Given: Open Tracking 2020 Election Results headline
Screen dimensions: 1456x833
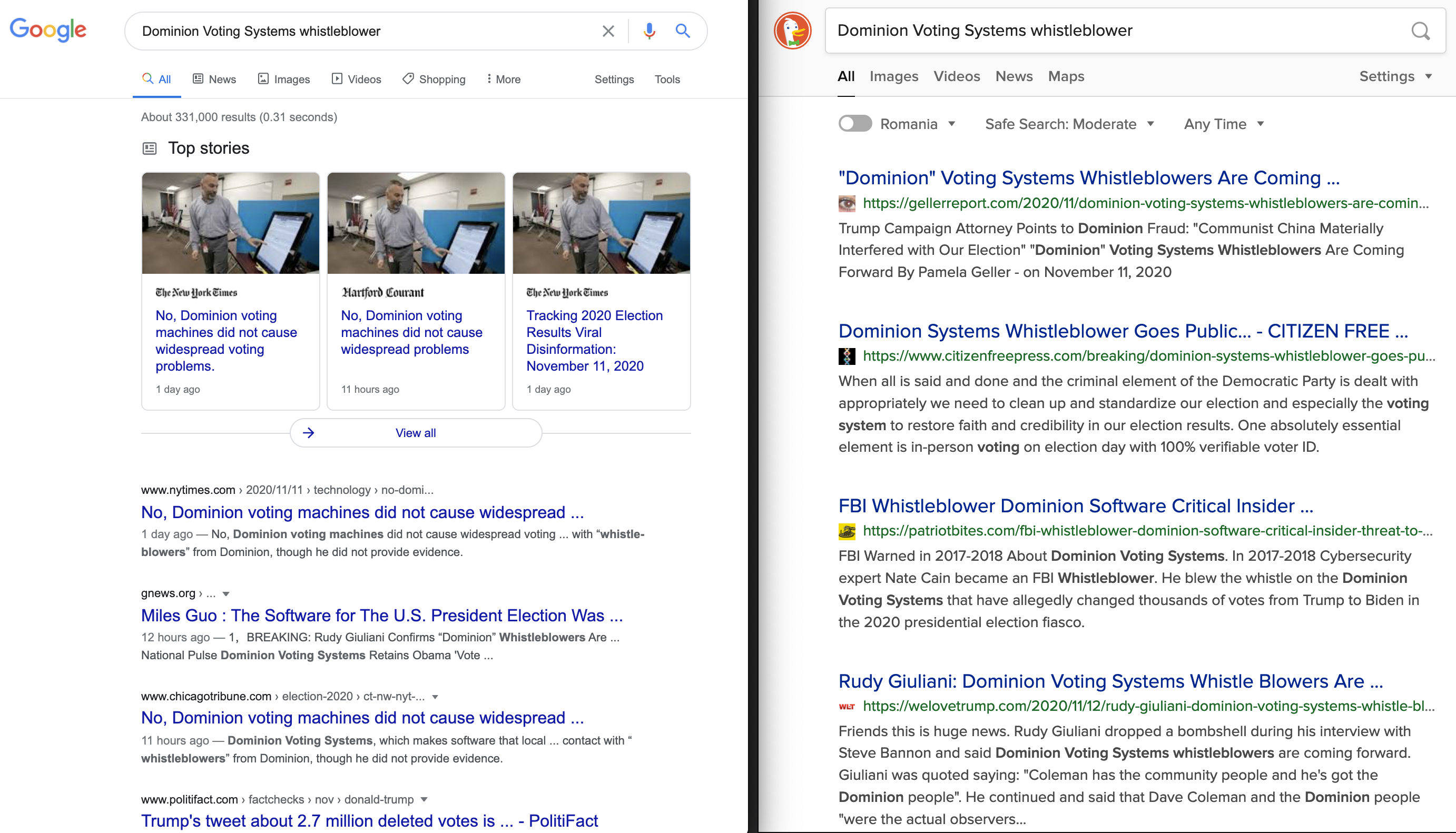Looking at the screenshot, I should (x=595, y=341).
